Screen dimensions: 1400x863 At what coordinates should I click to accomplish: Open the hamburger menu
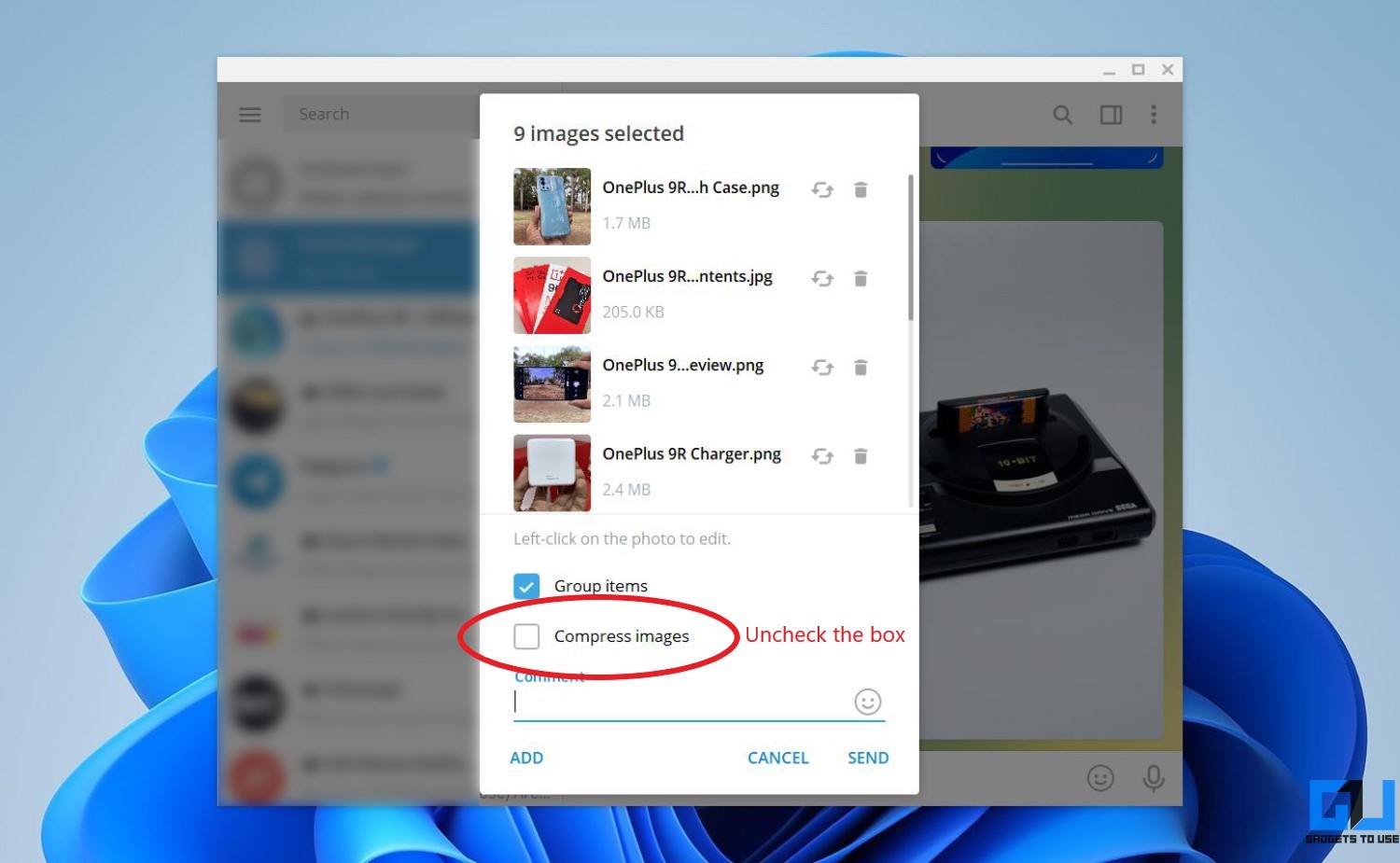(x=249, y=114)
